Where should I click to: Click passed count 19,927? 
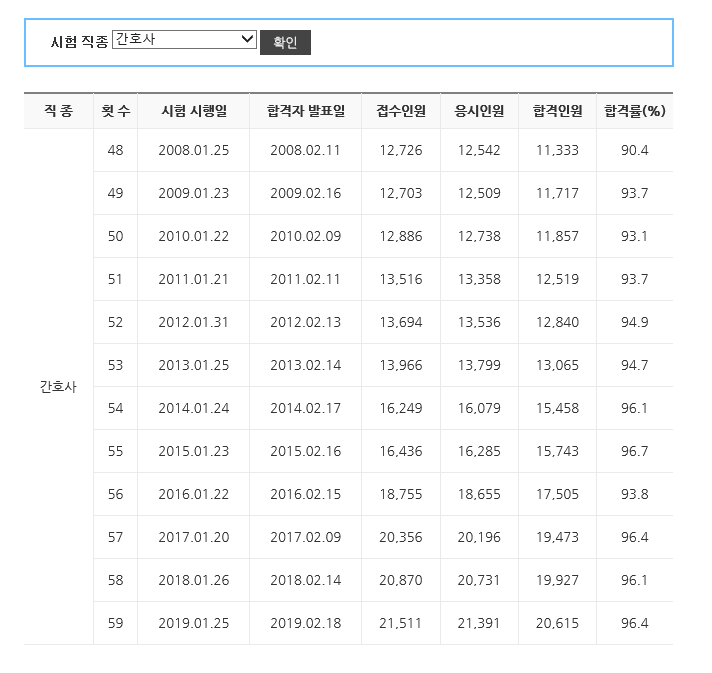557,580
